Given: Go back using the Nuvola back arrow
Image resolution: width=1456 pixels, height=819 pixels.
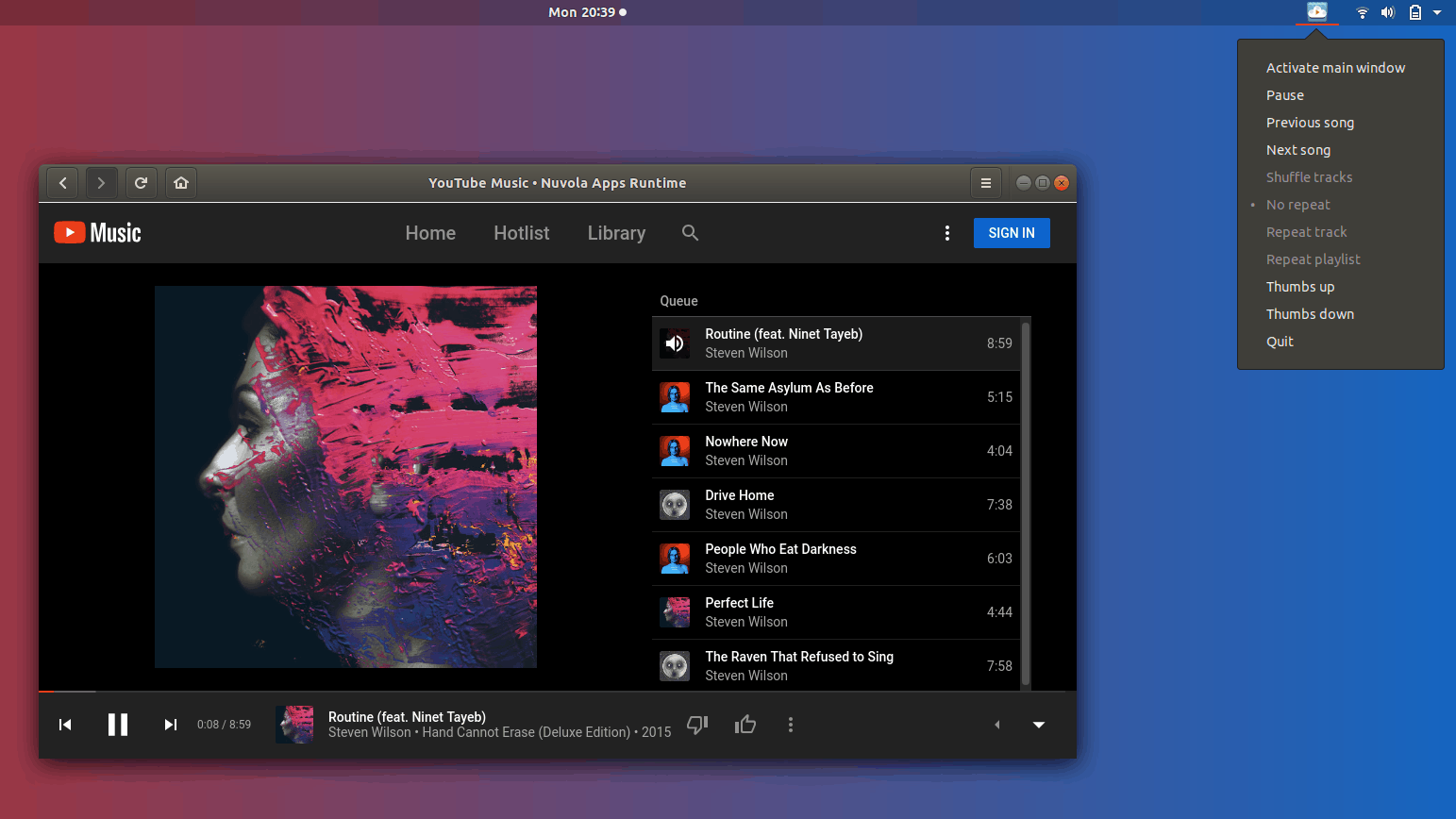Looking at the screenshot, I should click(63, 183).
